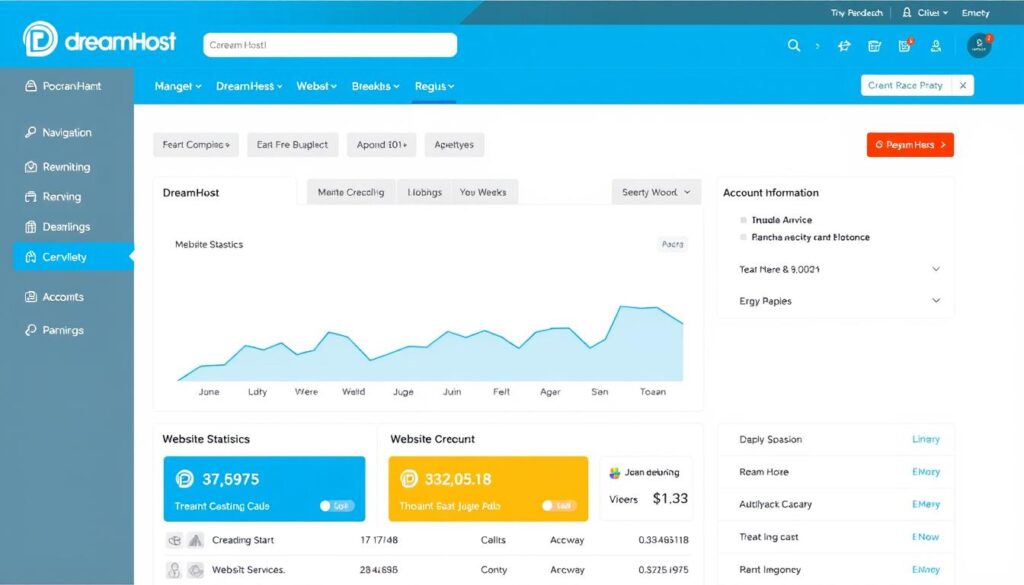The width and height of the screenshot is (1024, 585).
Task: Click the Navigation sidebar icon
Action: coord(31,132)
